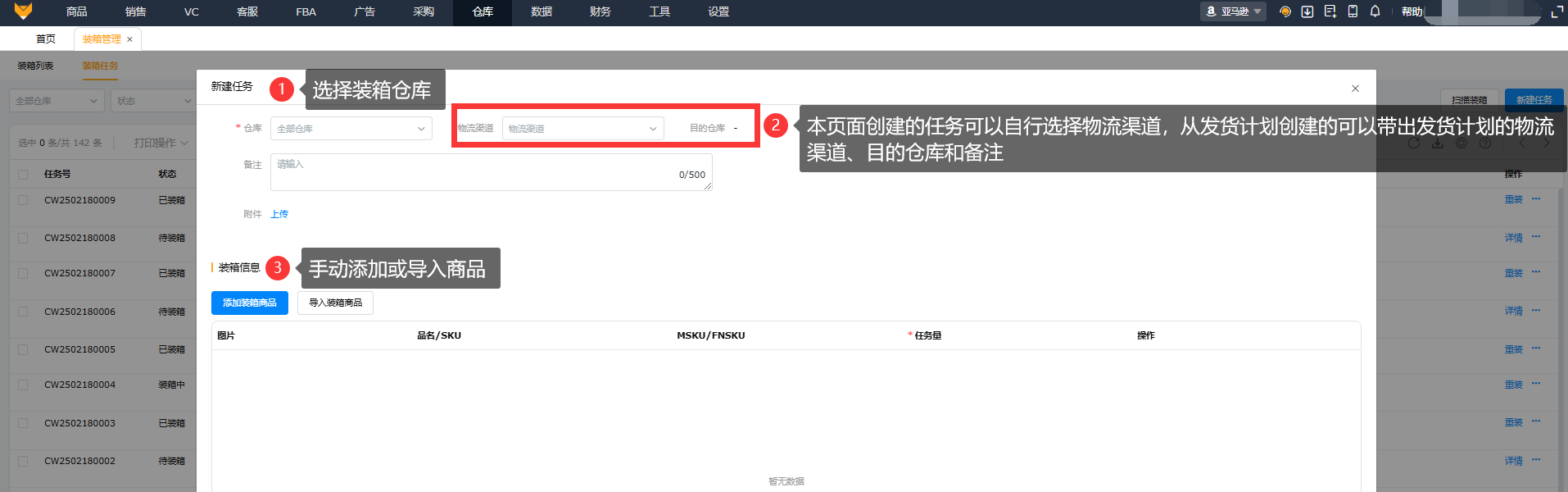Open the 物流渠道 dropdown in the dialog
This screenshot has width=1568, height=492.
[582, 129]
